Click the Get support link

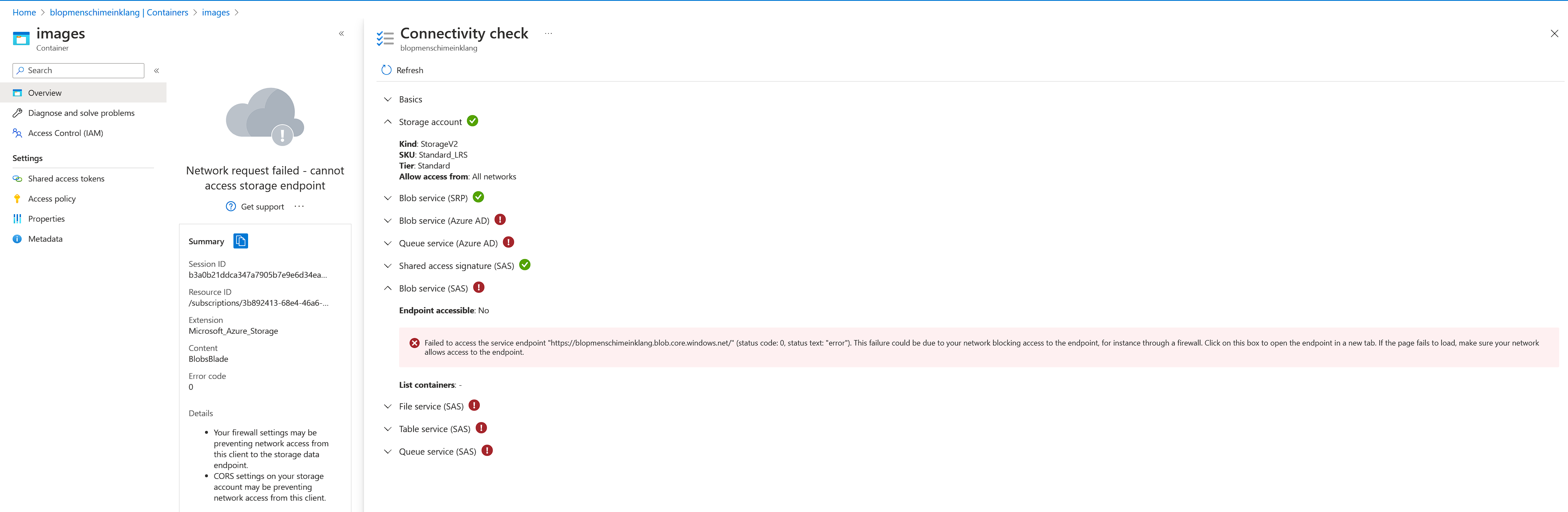[x=262, y=206]
